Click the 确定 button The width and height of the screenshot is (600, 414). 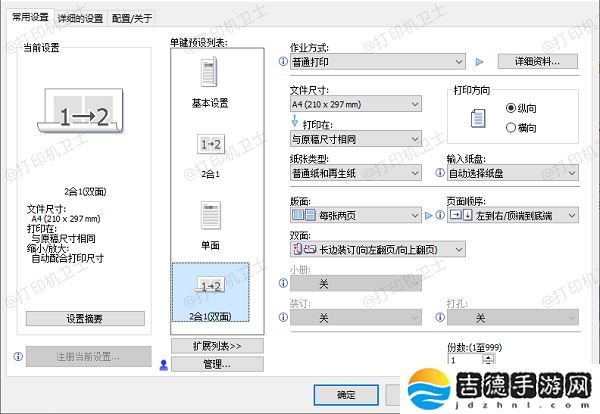[346, 394]
